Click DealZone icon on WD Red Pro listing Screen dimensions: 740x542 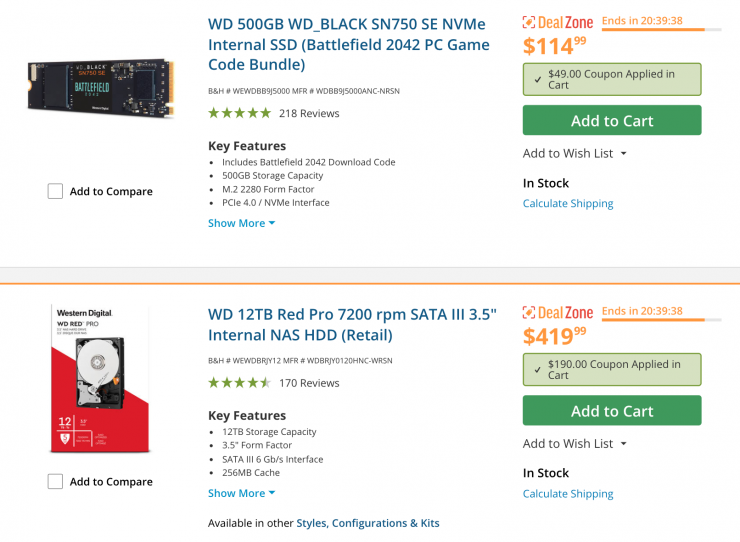coord(531,312)
